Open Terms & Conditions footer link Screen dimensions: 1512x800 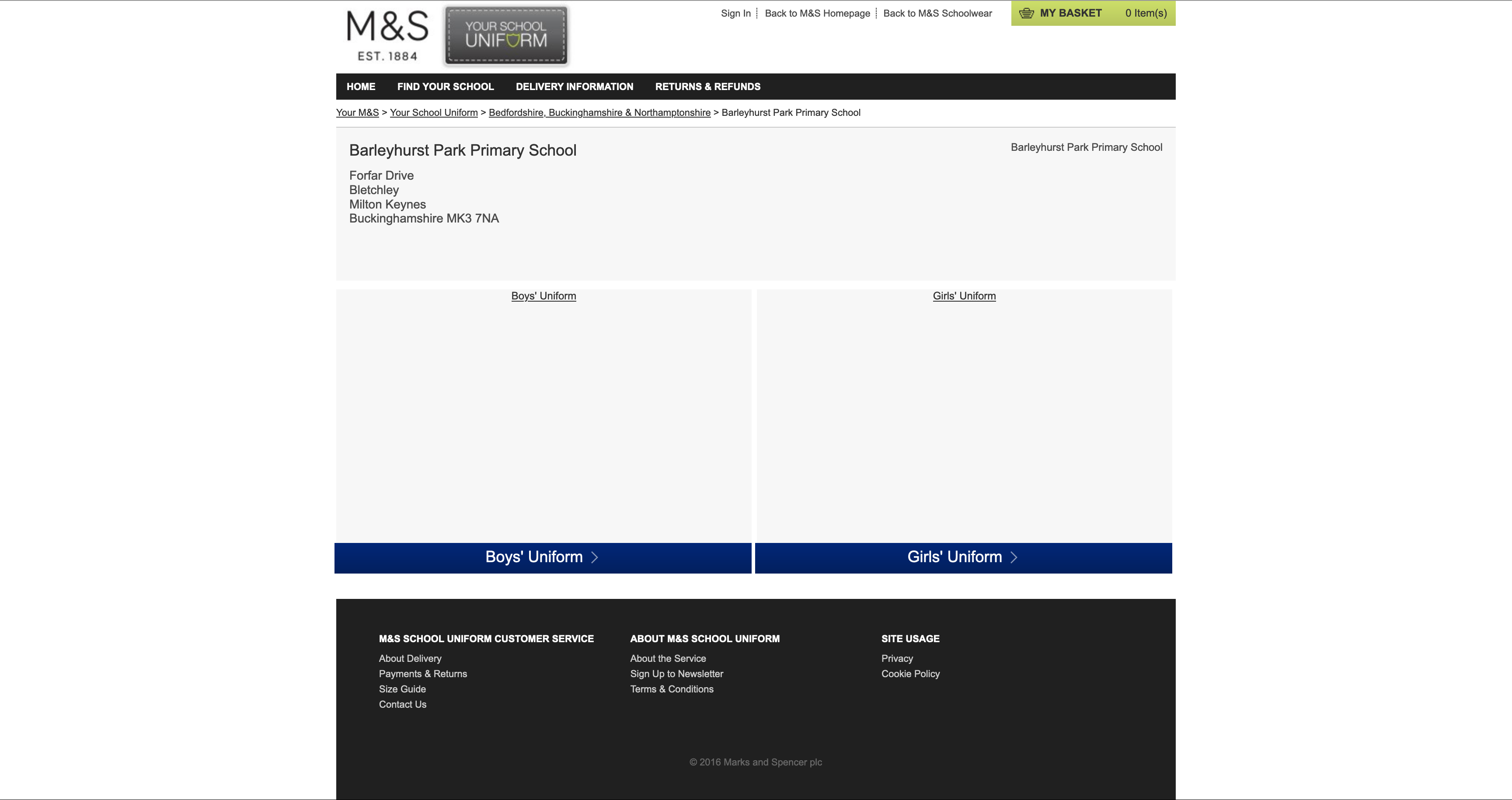672,689
